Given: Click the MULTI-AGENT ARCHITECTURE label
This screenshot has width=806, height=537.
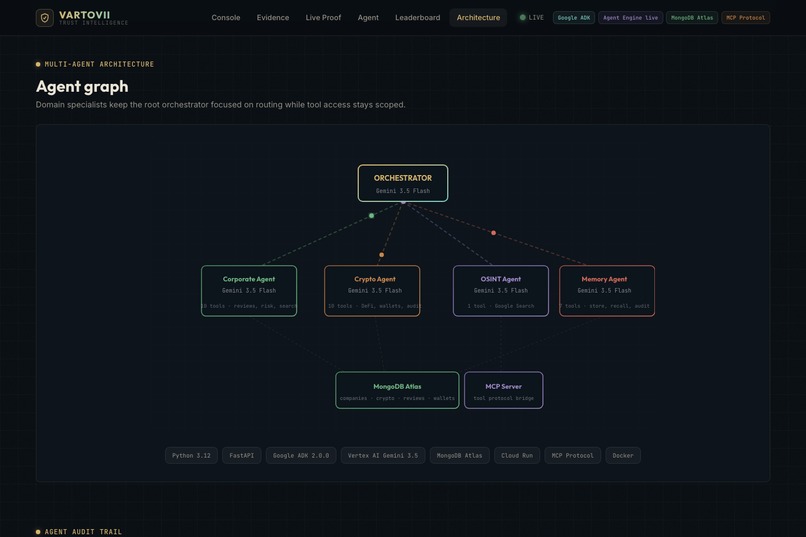Looking at the screenshot, I should coord(99,64).
